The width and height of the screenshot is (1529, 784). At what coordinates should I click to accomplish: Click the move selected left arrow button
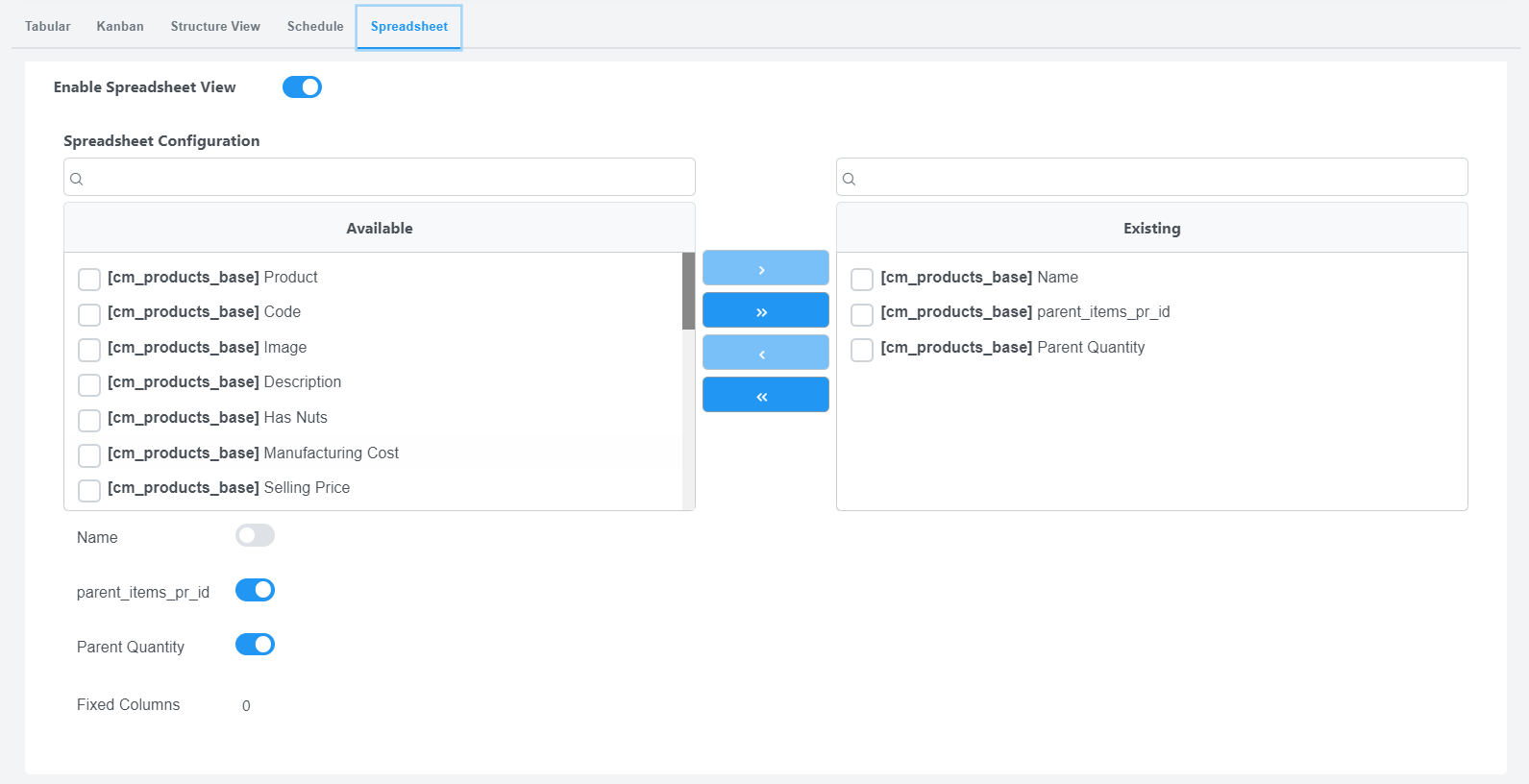(x=765, y=353)
